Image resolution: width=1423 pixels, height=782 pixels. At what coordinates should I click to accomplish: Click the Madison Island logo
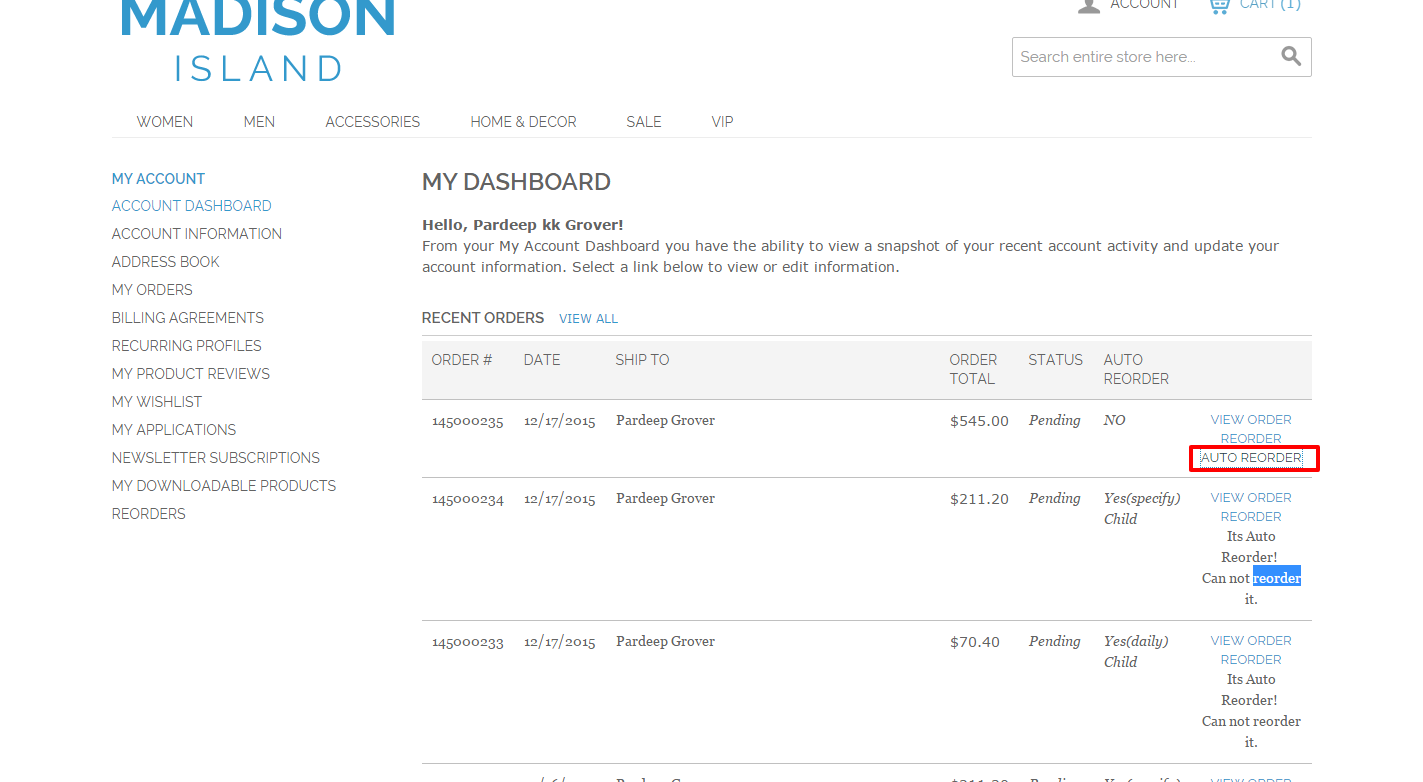[x=258, y=40]
